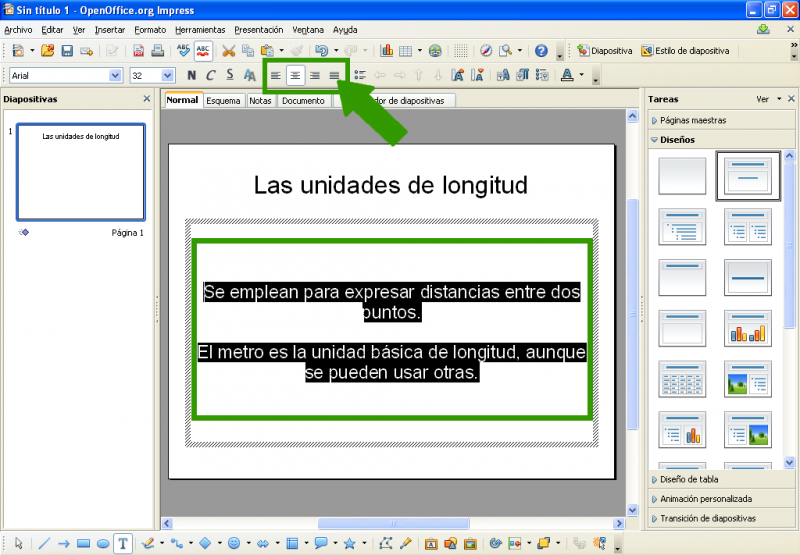Toggle justified text alignment

pyautogui.click(x=334, y=75)
